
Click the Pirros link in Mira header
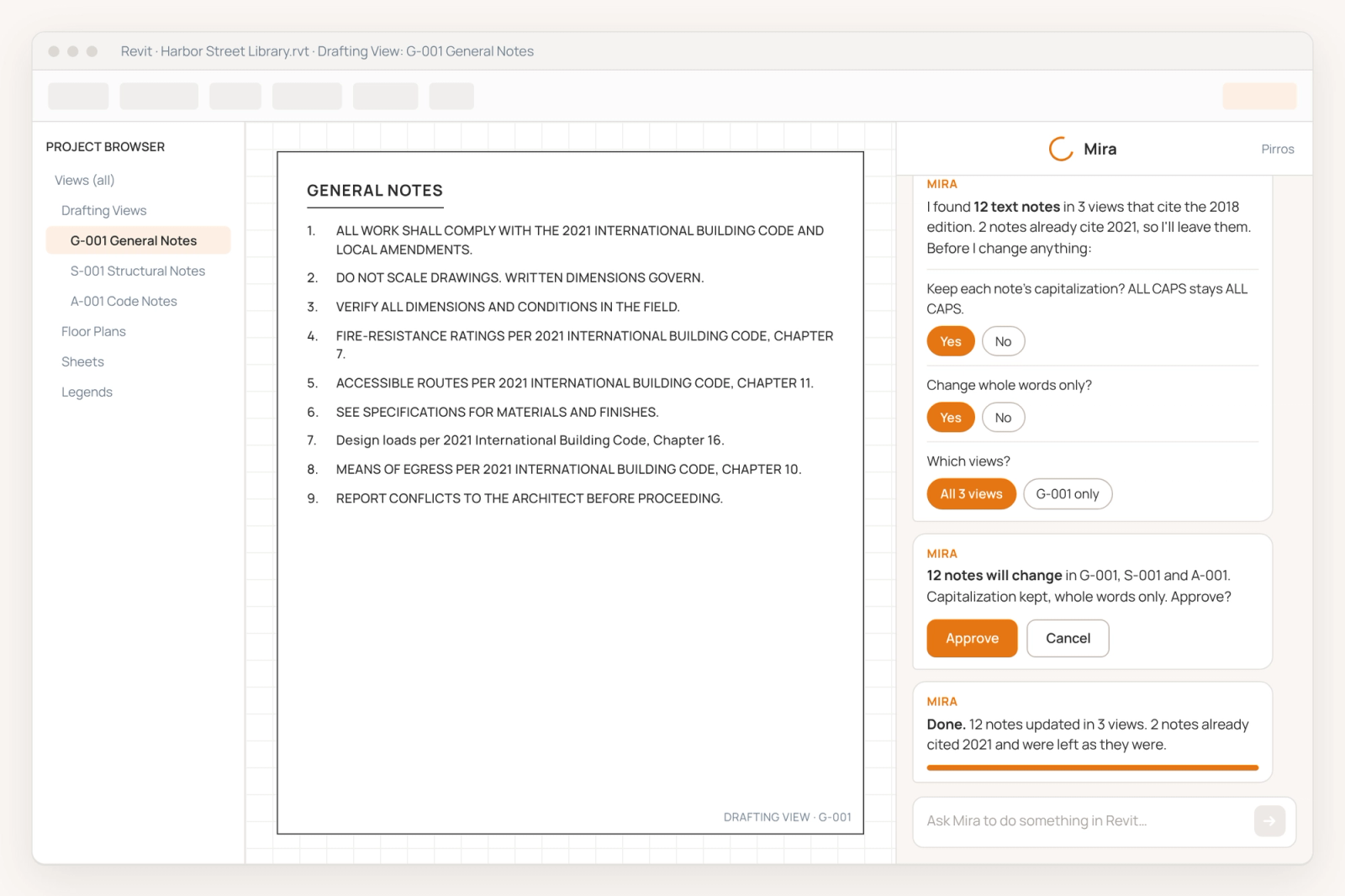[1277, 149]
